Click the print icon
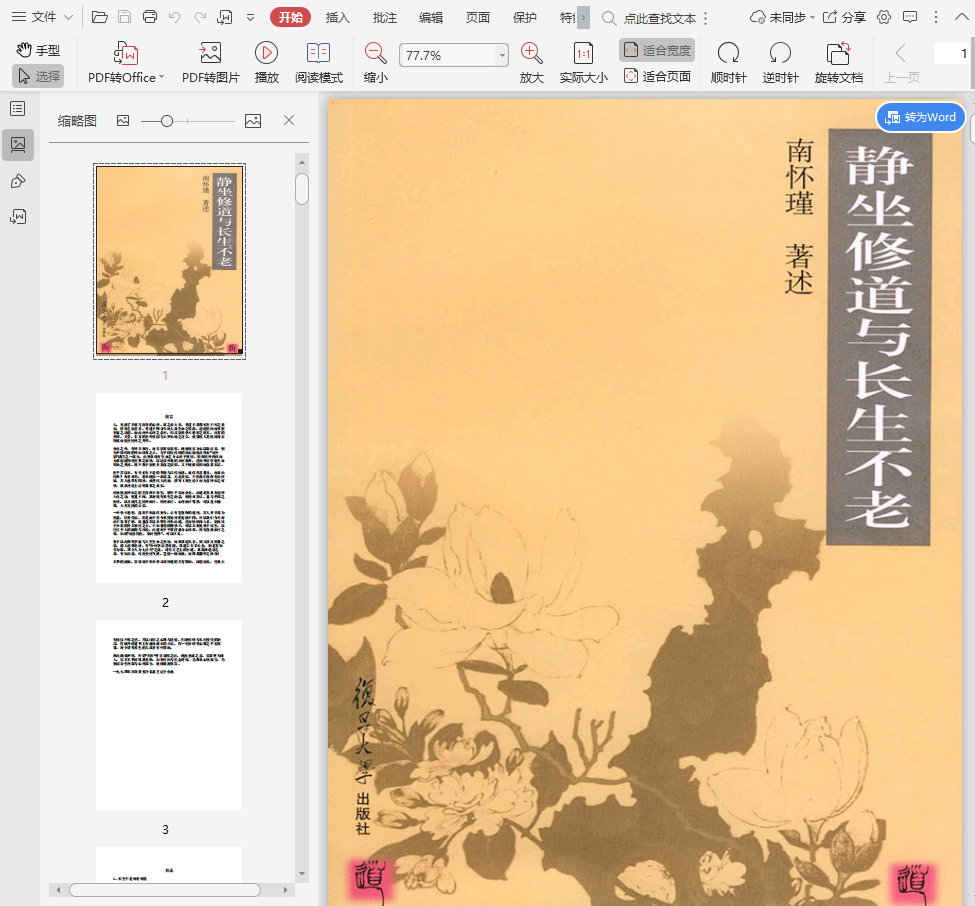The width and height of the screenshot is (975, 906). [150, 17]
